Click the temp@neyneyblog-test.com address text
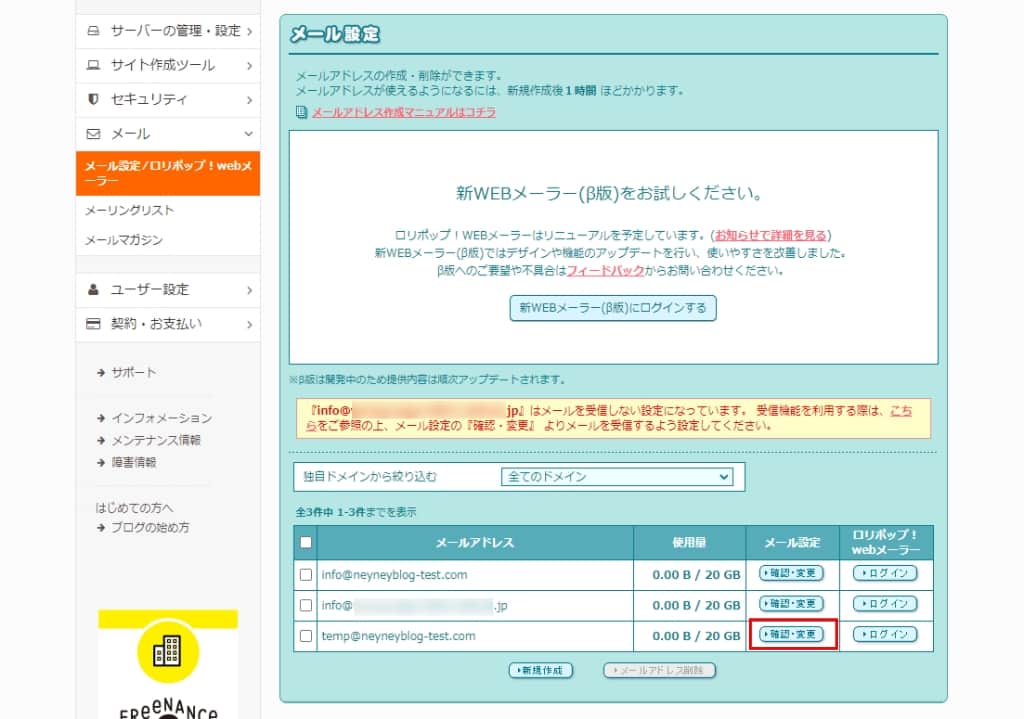Screen dimensions: 1024x719 tap(398, 636)
